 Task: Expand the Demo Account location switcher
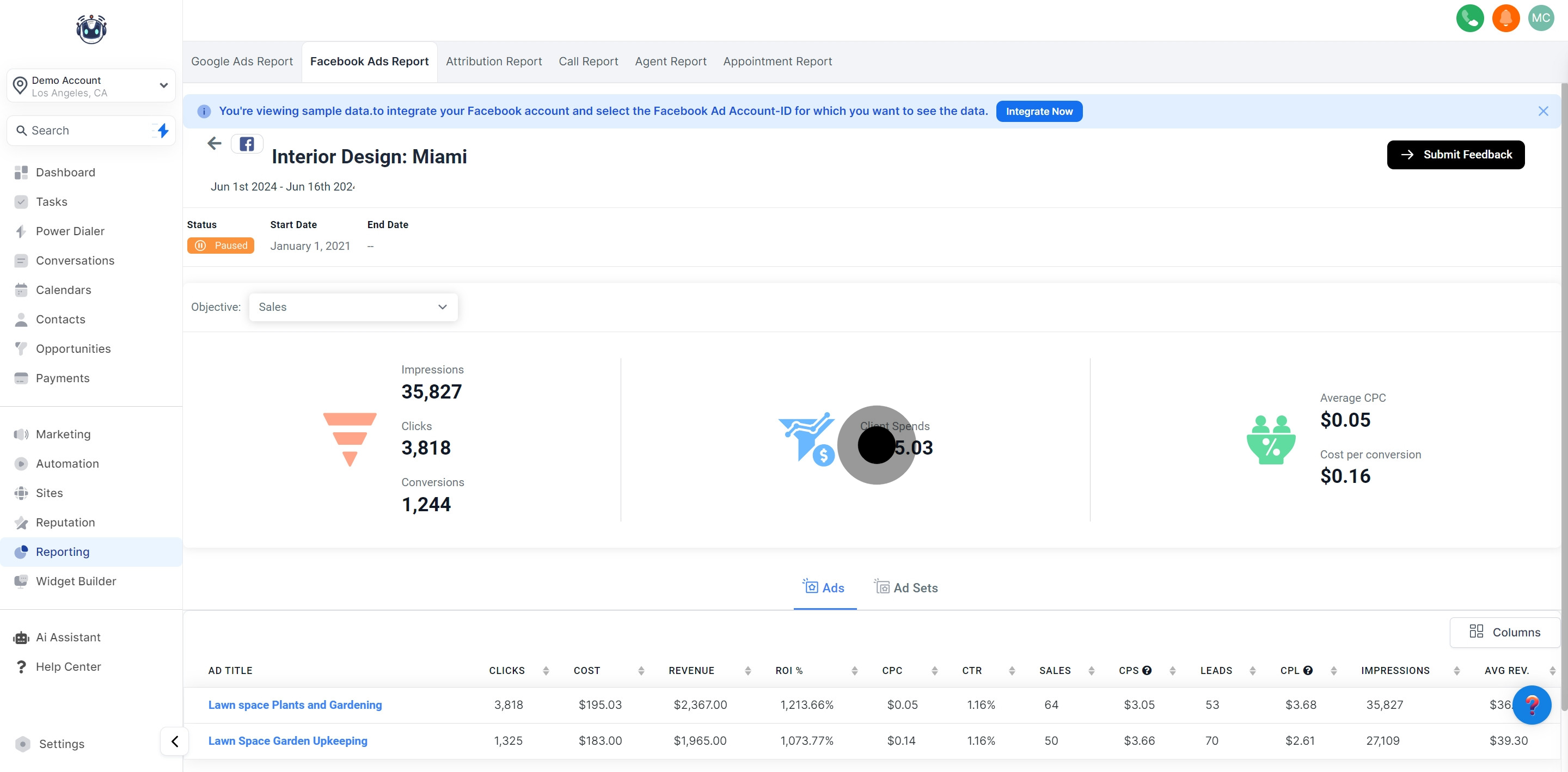pyautogui.click(x=91, y=86)
